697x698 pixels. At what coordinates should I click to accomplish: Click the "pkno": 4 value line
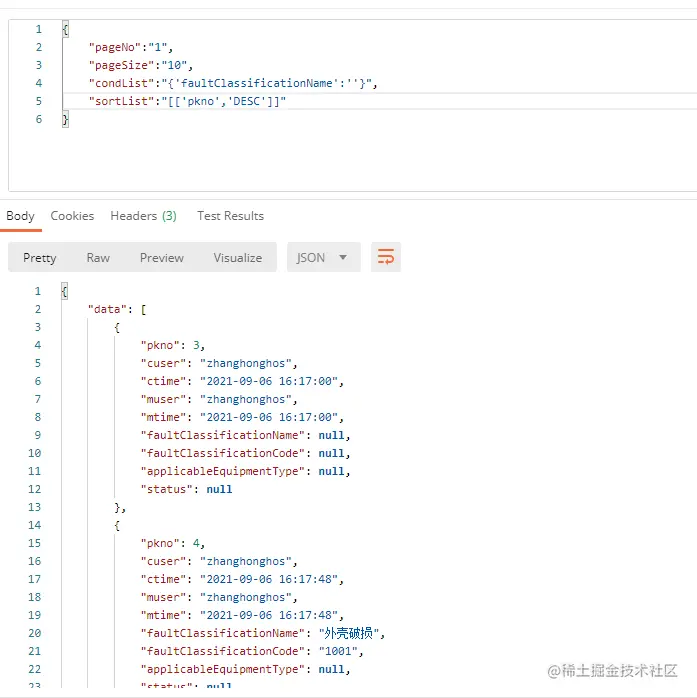[173, 544]
